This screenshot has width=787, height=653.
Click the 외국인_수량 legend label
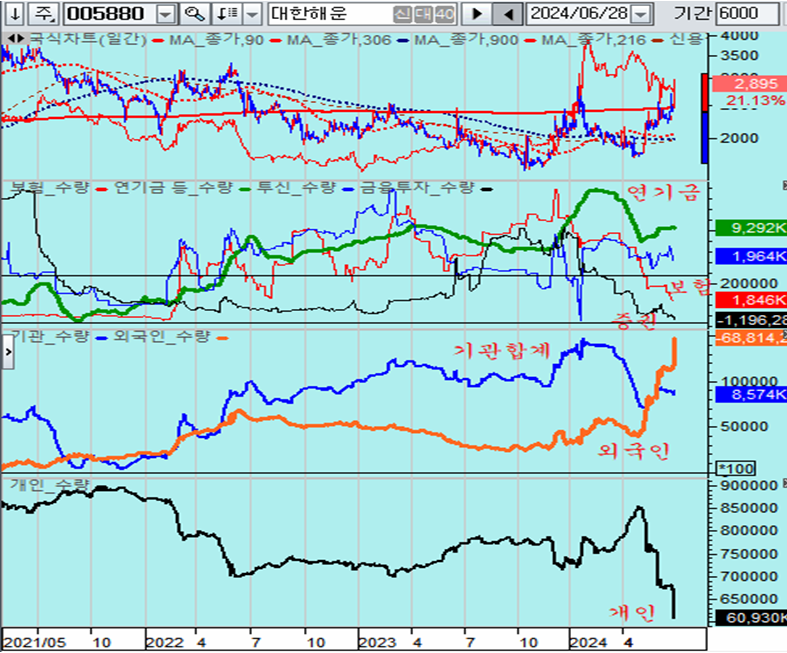[x=161, y=336]
